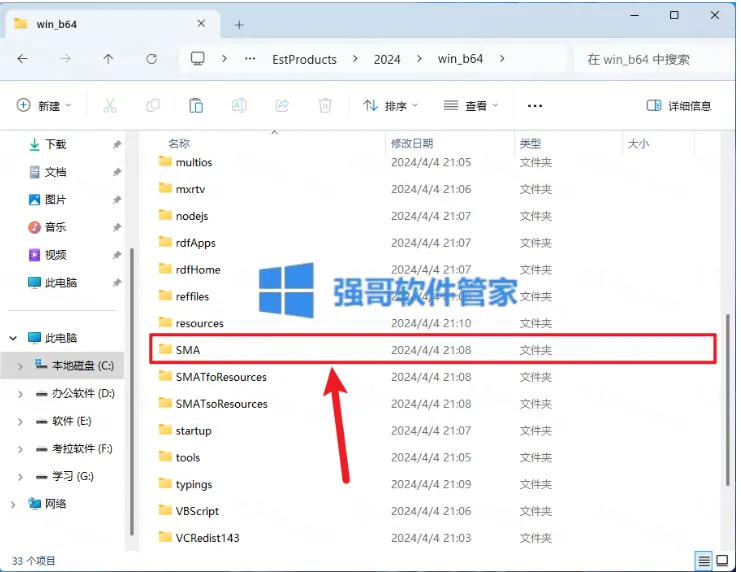Expand the (F:) drive tree node
741x572 pixels.
(20, 449)
